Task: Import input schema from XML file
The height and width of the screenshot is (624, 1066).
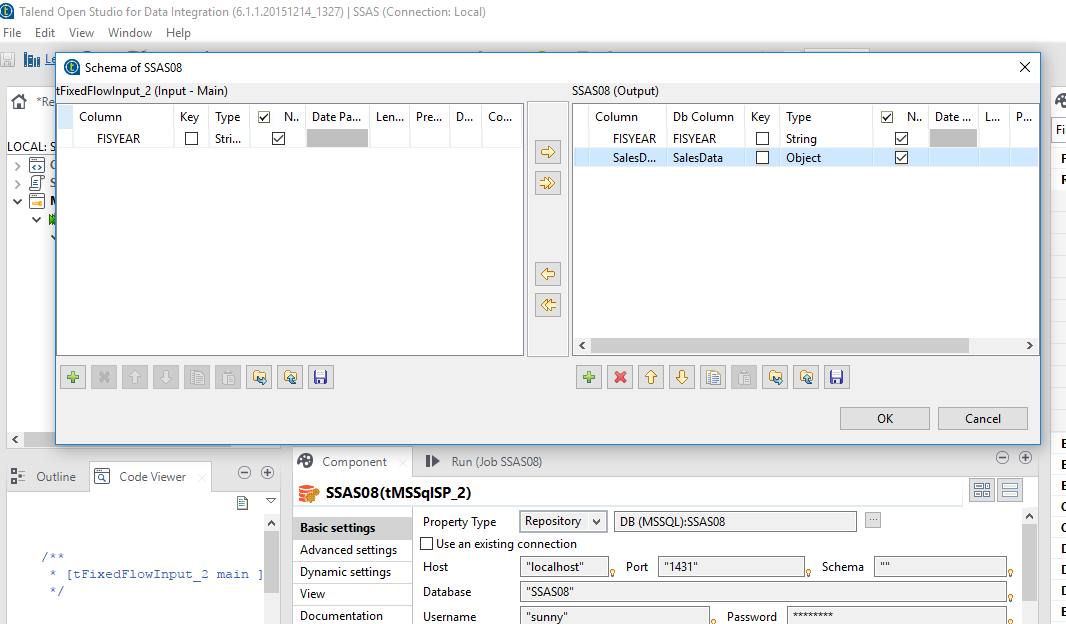Action: pyautogui.click(x=259, y=377)
